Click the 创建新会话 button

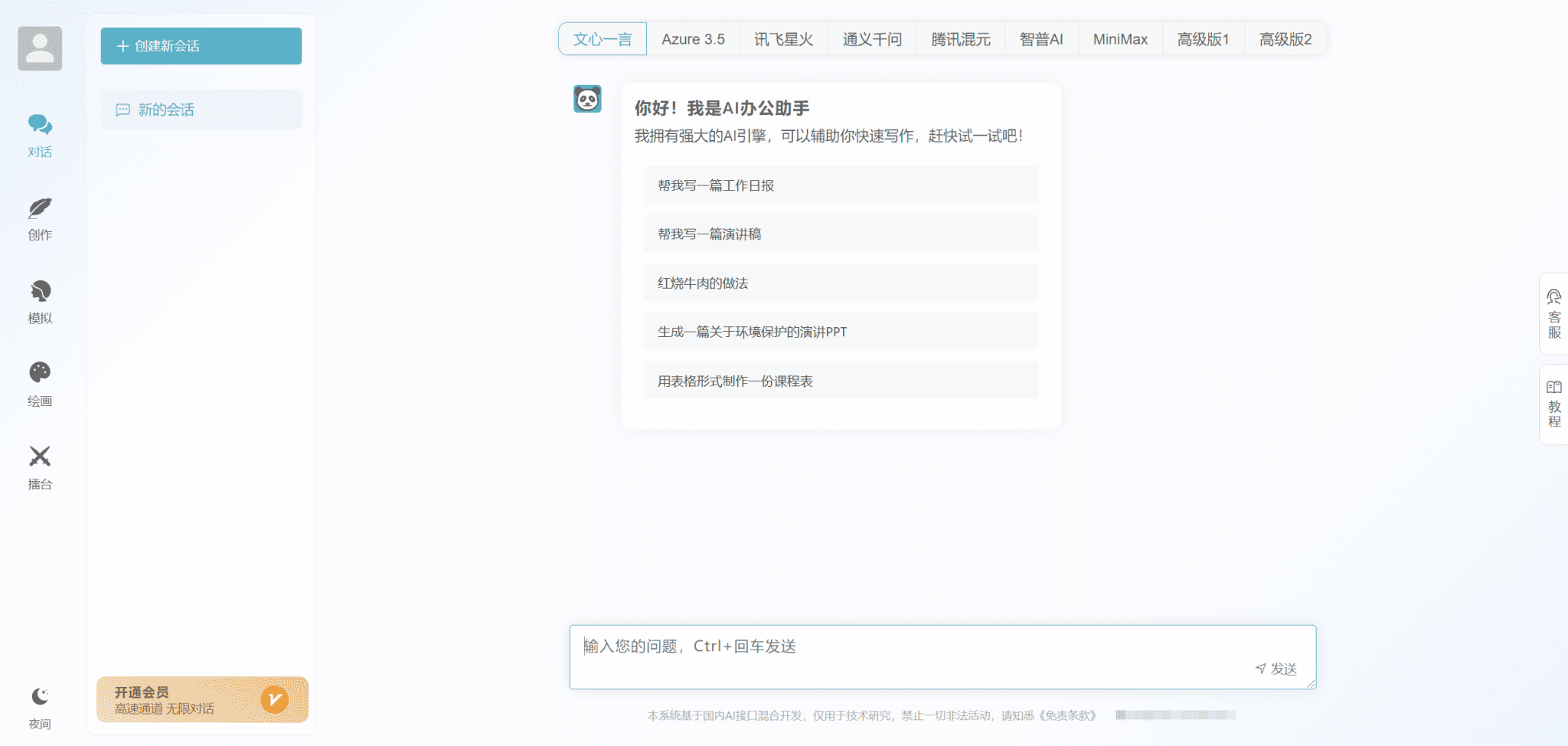coord(201,46)
